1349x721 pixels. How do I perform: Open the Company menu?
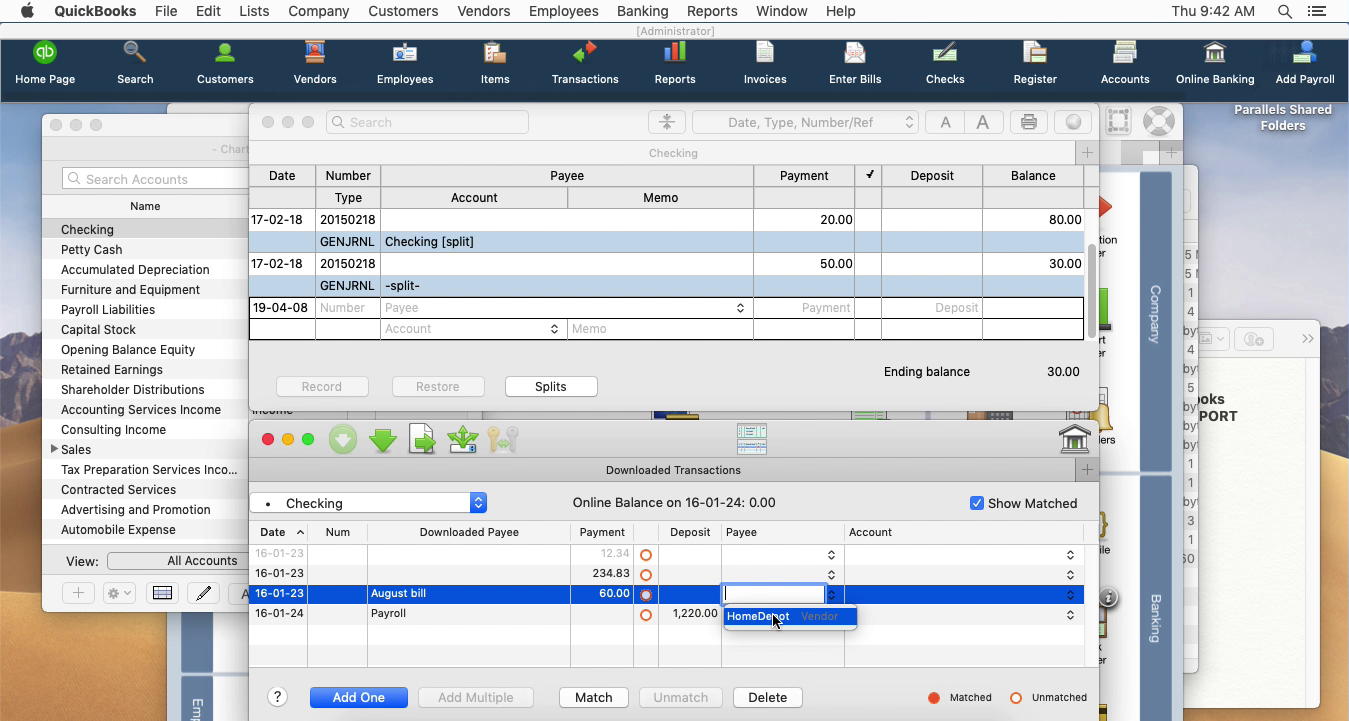(318, 11)
